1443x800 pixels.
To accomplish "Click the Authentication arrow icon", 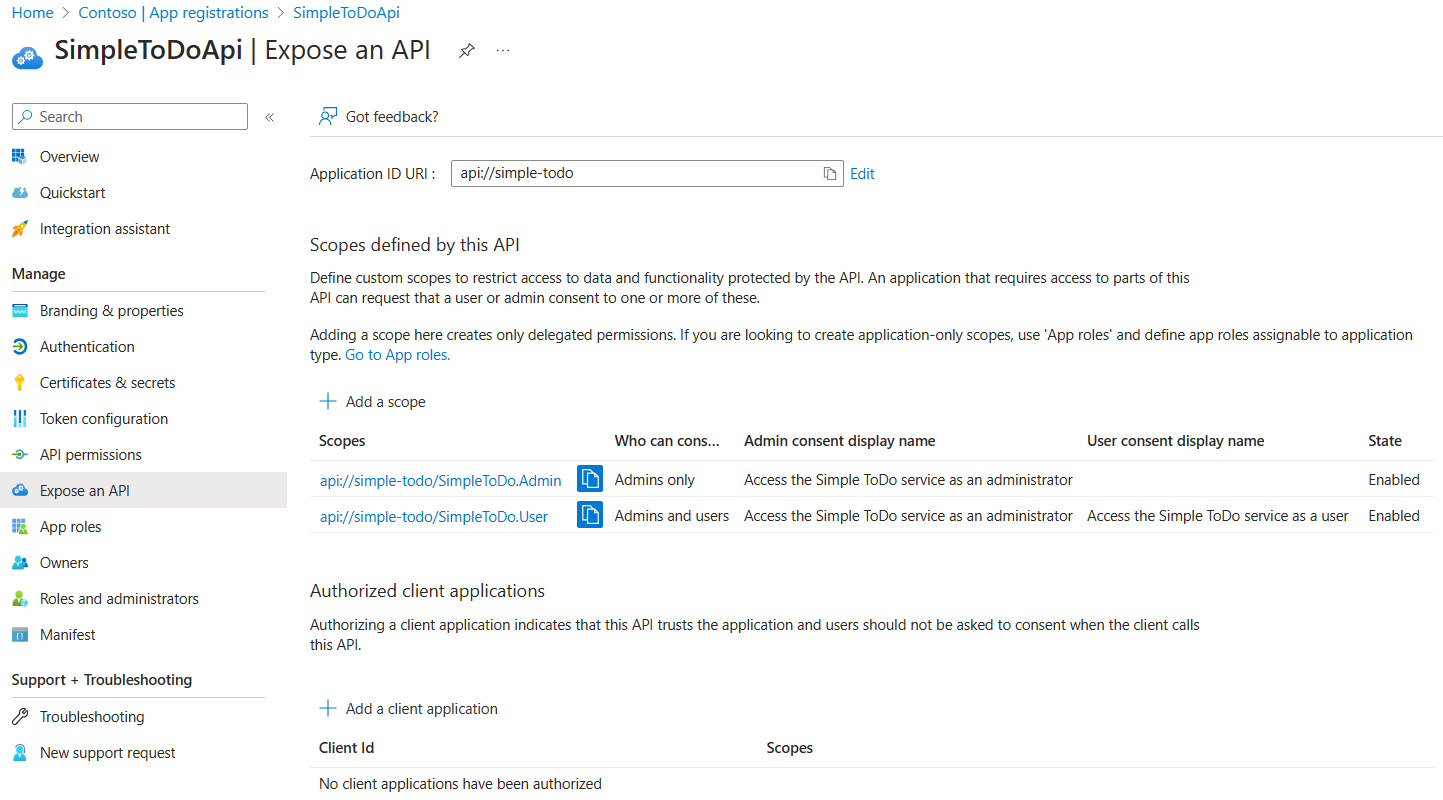I will click(x=20, y=347).
